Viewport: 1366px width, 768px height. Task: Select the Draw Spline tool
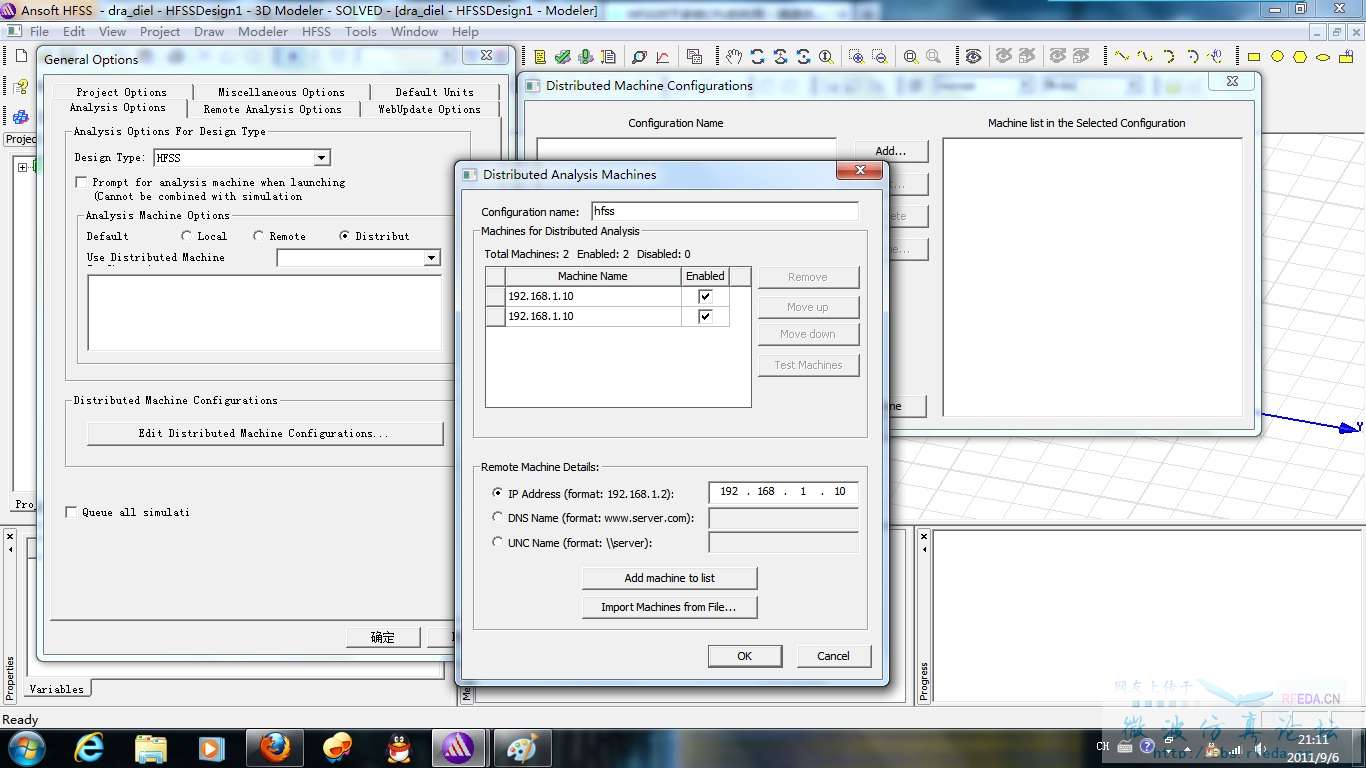tap(1145, 56)
